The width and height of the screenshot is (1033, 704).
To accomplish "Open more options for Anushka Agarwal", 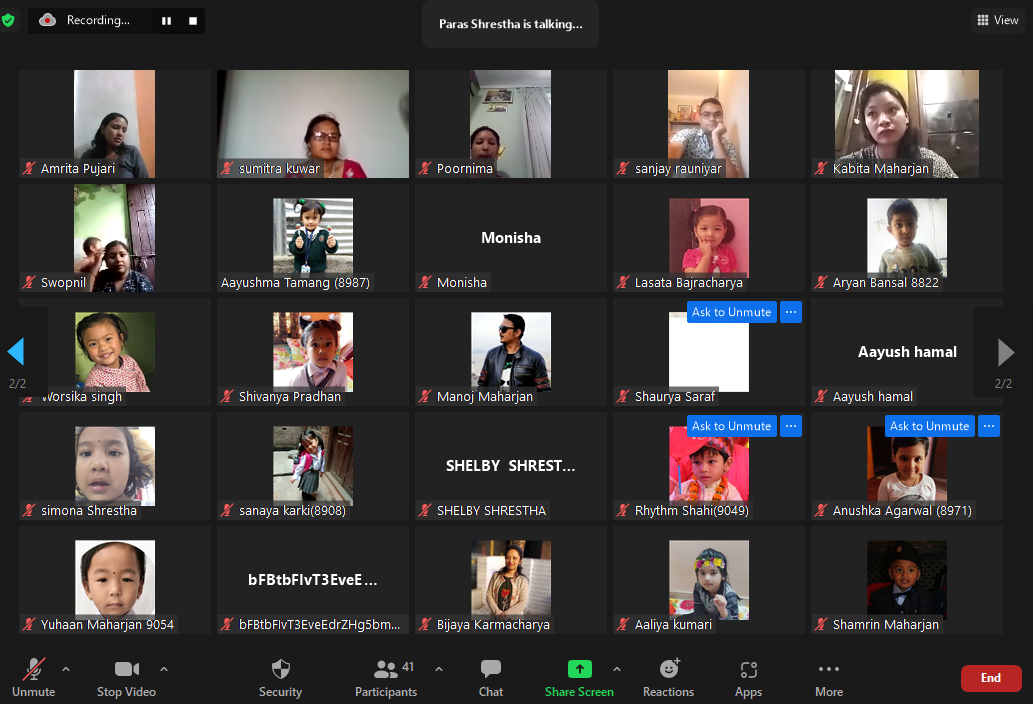I will (989, 426).
